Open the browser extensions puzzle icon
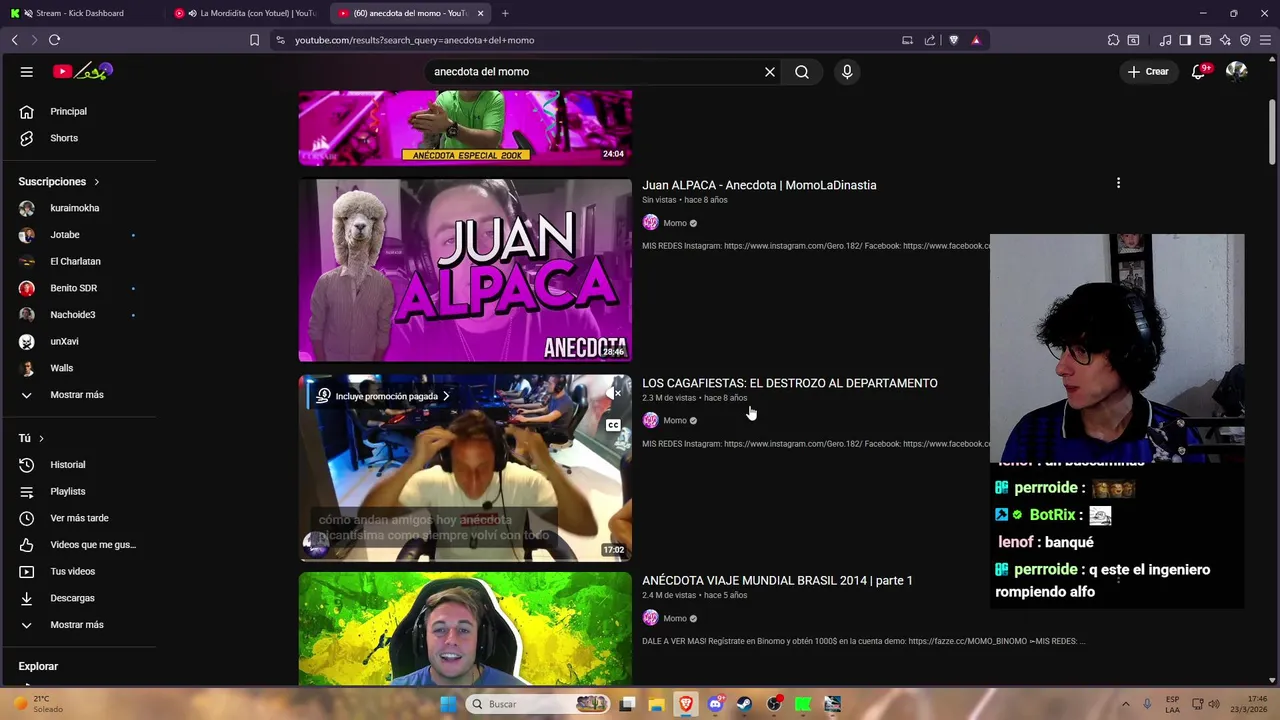The width and height of the screenshot is (1280, 720). (1113, 40)
